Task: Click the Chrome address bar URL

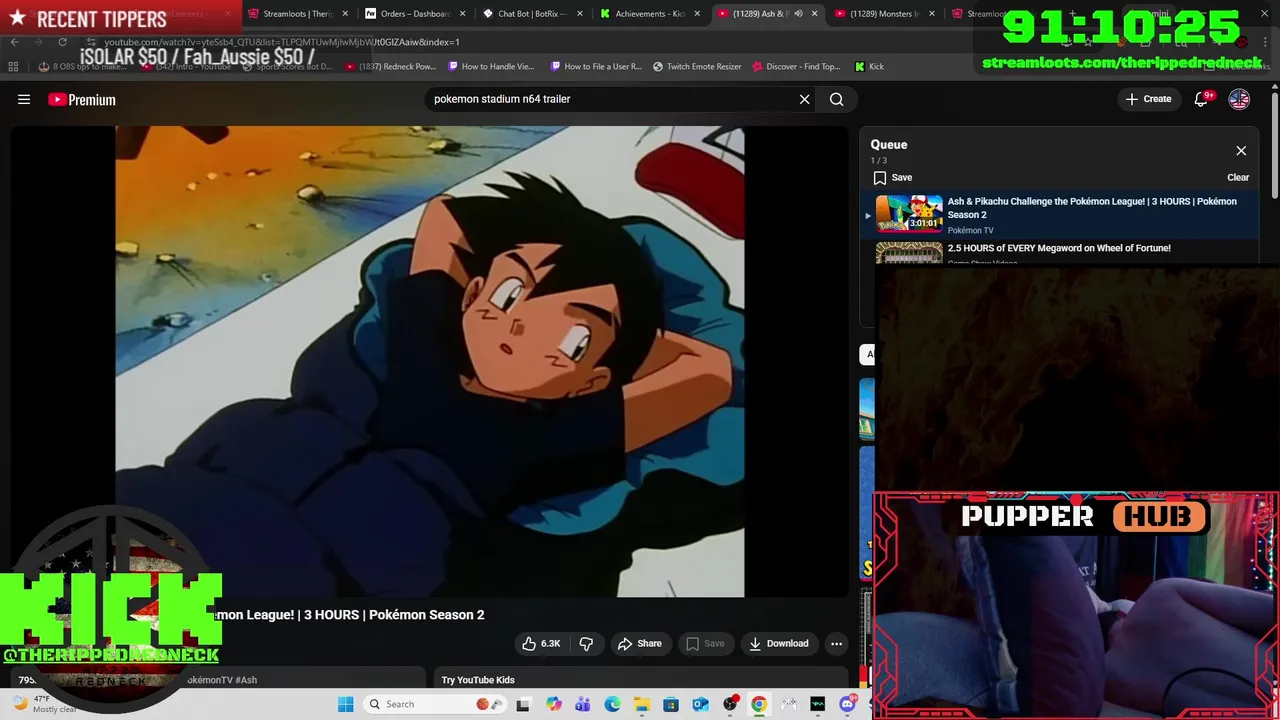Action: [282, 42]
